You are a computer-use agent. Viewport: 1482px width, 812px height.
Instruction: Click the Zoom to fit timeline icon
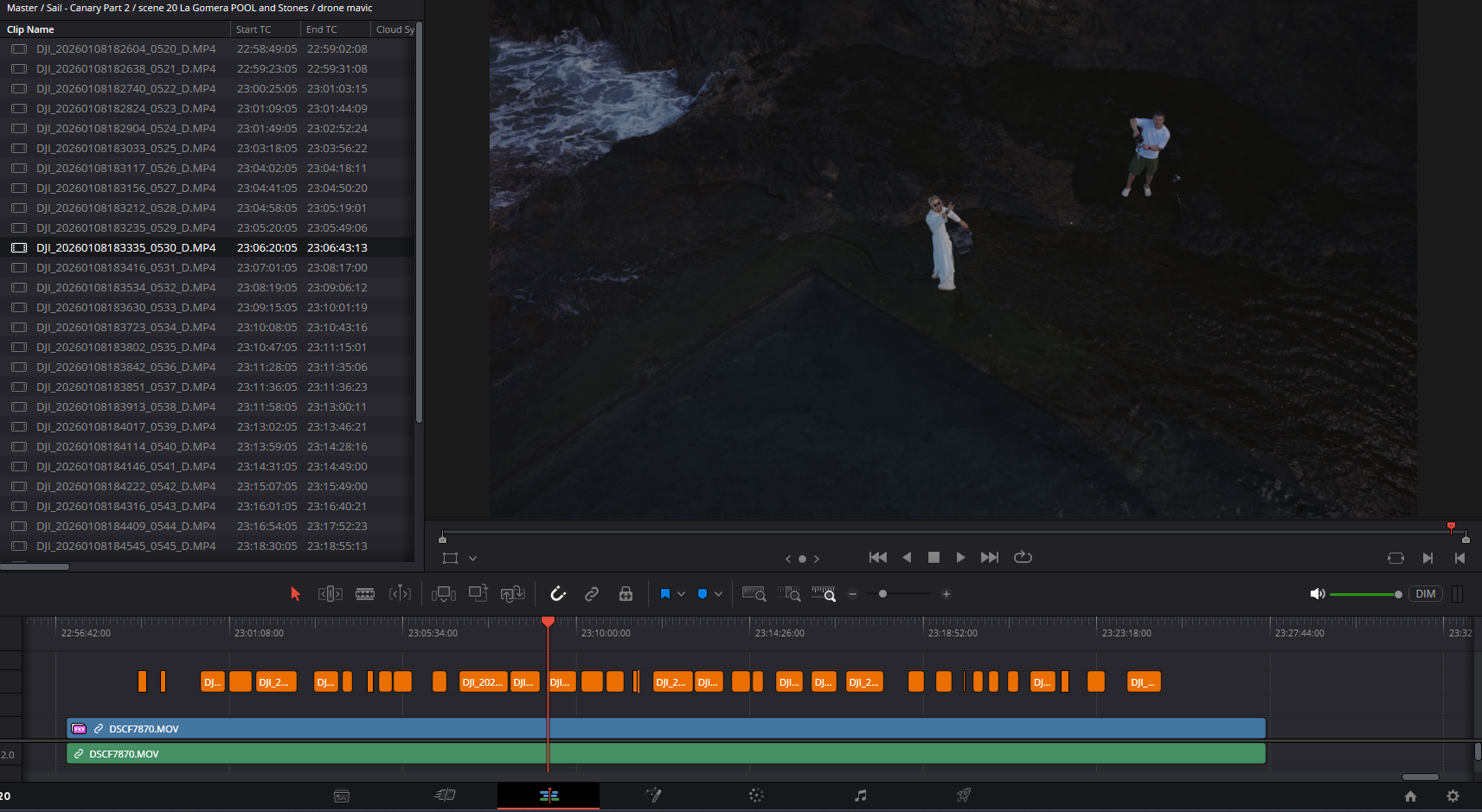[x=754, y=594]
